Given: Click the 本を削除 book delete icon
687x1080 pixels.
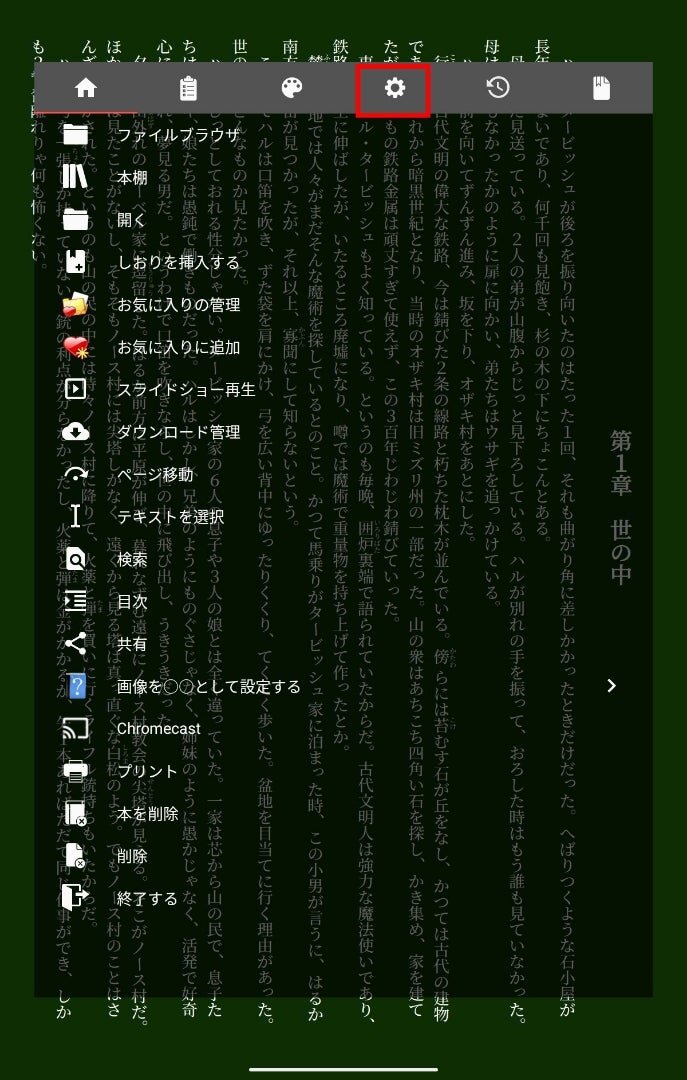Looking at the screenshot, I should tap(75, 813).
